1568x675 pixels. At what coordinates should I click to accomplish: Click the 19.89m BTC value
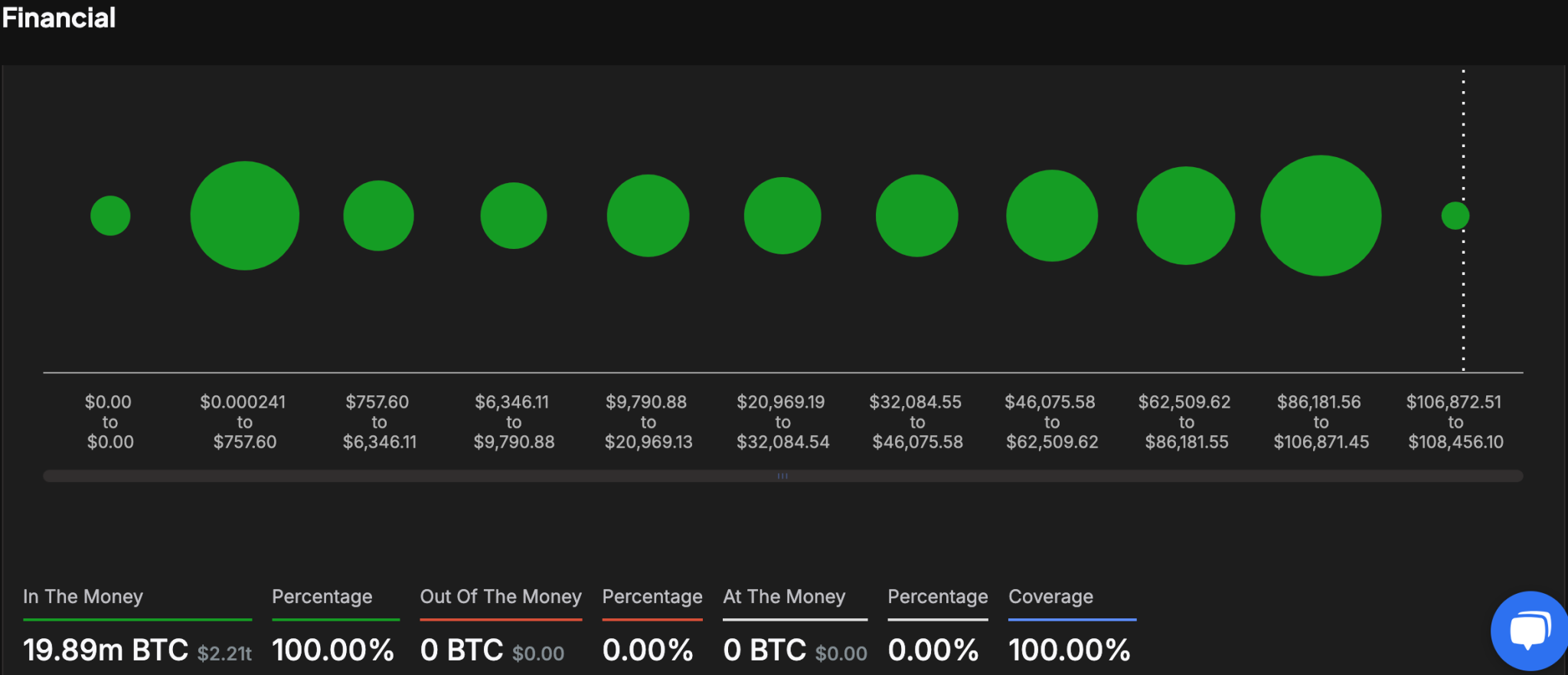pyautogui.click(x=106, y=650)
